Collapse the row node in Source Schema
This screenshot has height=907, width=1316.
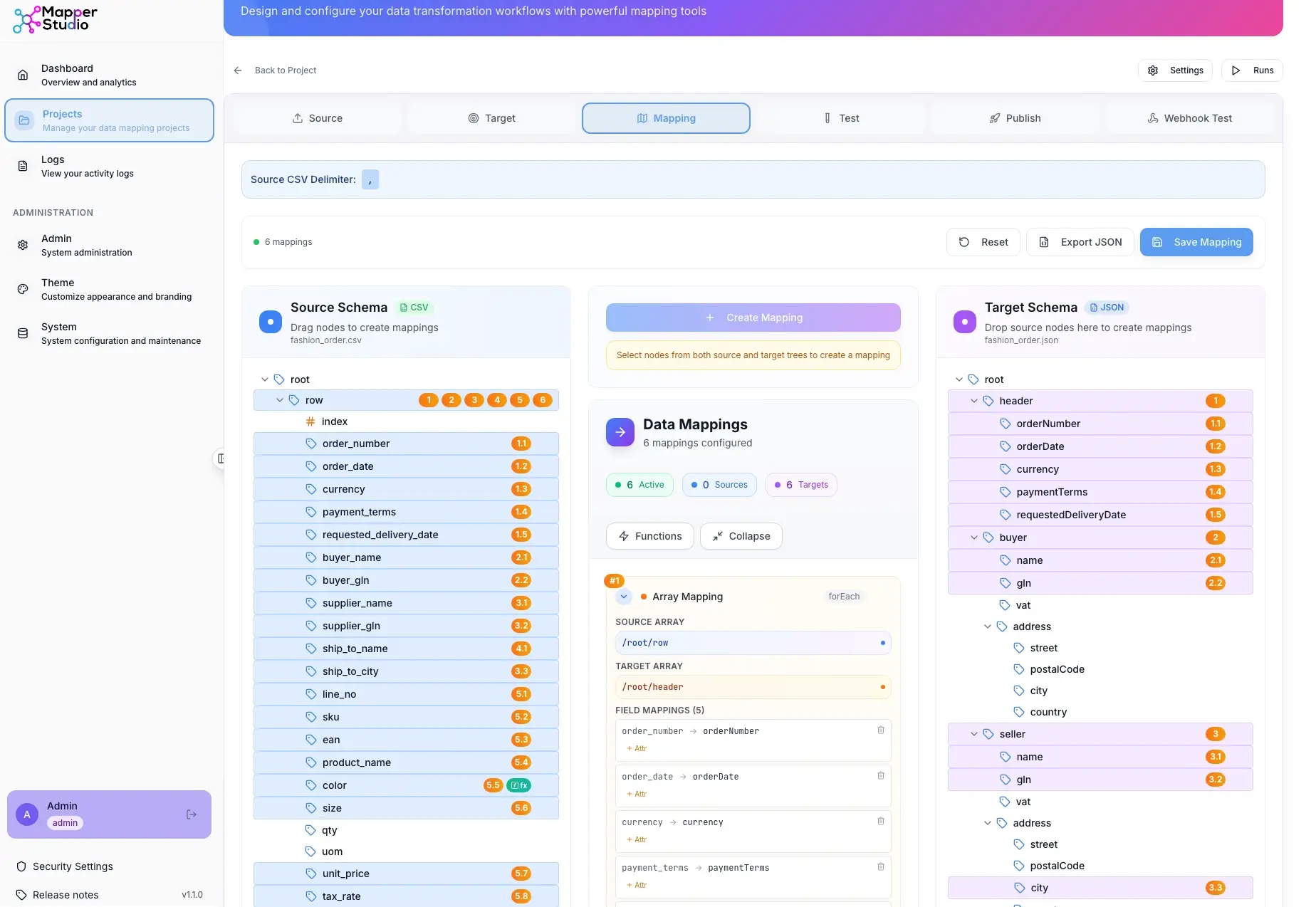[x=279, y=400]
